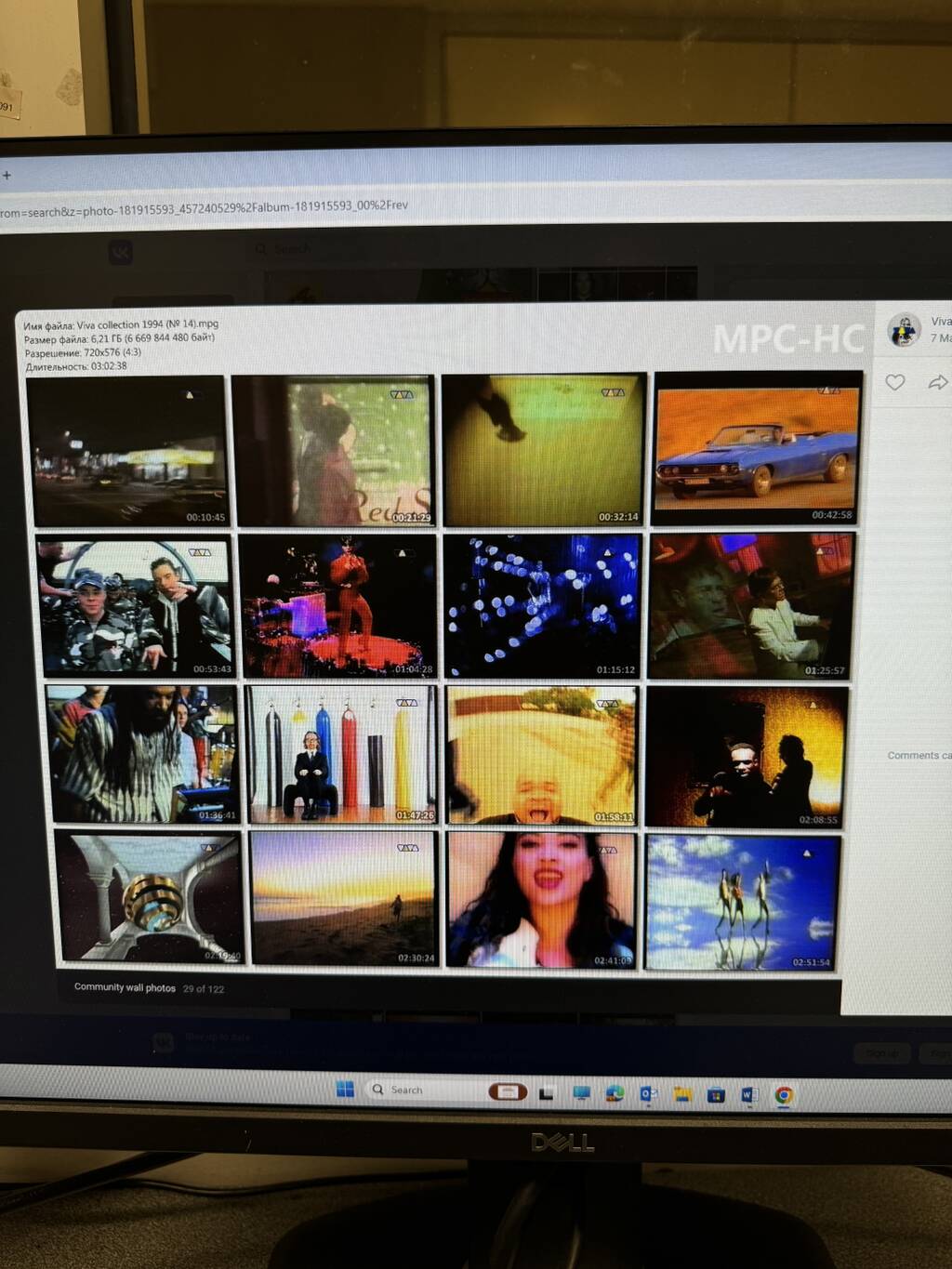Image resolution: width=952 pixels, height=1269 pixels.
Task: Click the VK search field in header
Action: pos(307,249)
